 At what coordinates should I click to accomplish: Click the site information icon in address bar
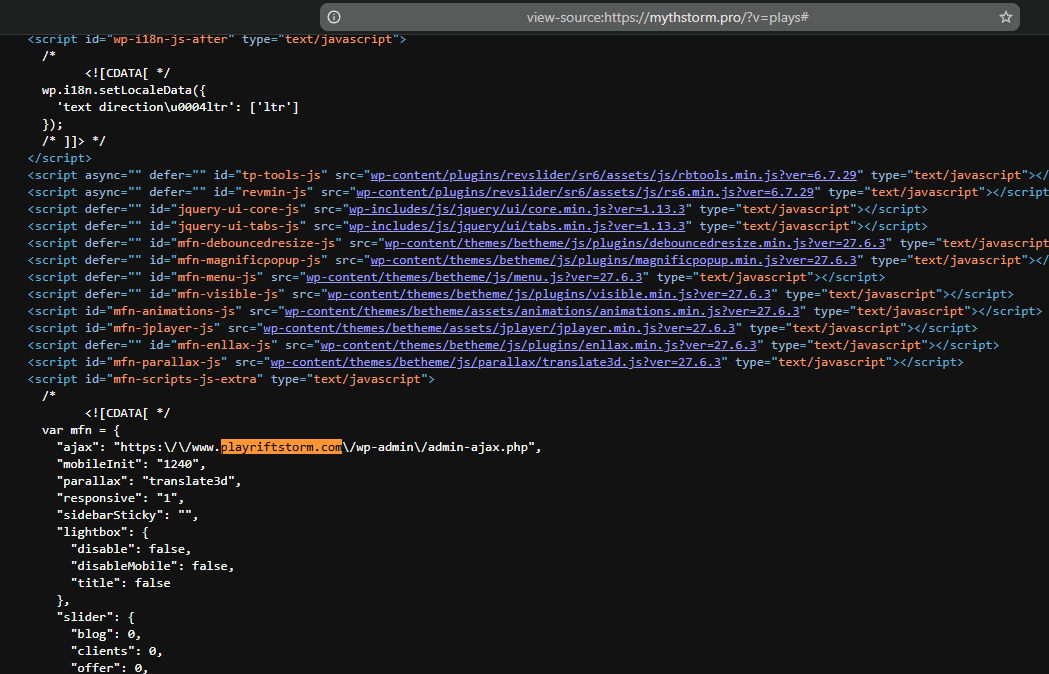(x=334, y=17)
